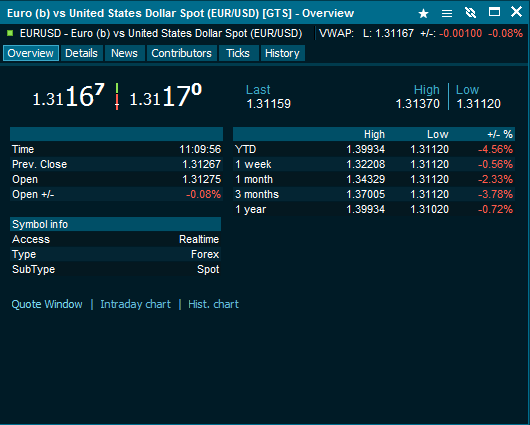This screenshot has width=530, height=425.
Task: Switch to the Contributors tab
Action: (x=182, y=53)
